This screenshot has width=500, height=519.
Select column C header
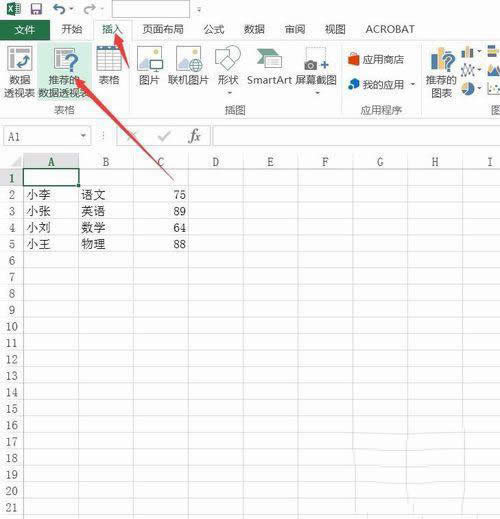point(161,162)
